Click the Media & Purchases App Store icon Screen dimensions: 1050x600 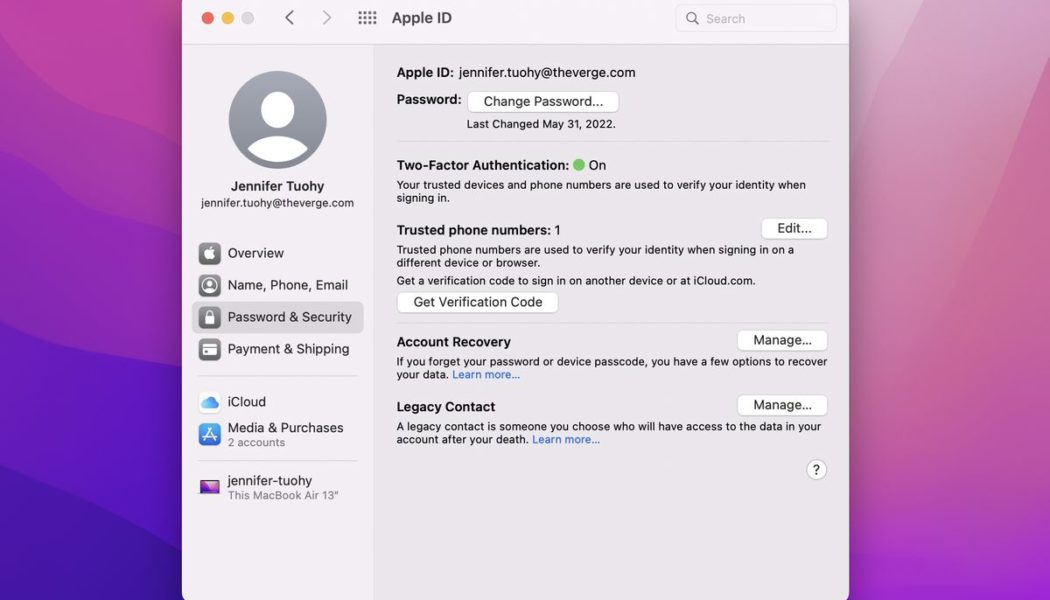point(209,432)
